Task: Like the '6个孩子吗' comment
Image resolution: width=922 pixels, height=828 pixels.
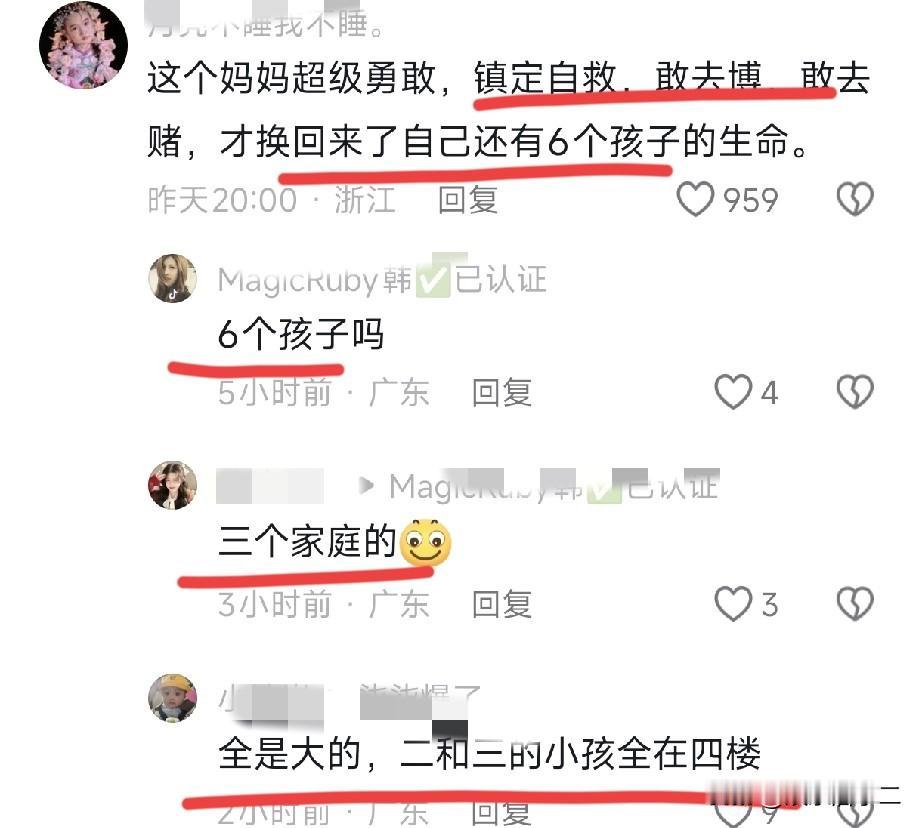Action: click(x=733, y=392)
